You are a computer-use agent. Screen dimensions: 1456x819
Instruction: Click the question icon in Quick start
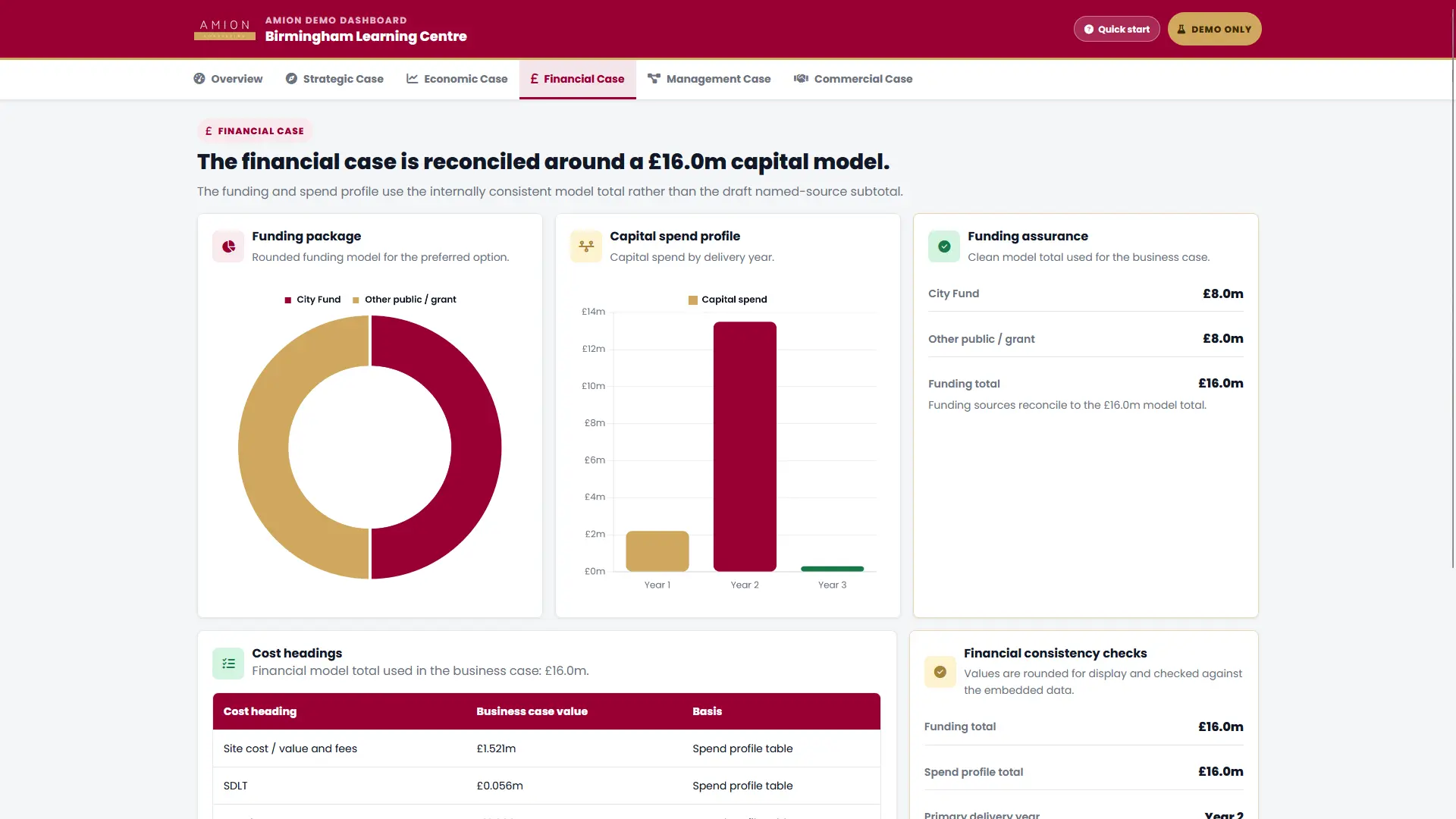click(1089, 30)
